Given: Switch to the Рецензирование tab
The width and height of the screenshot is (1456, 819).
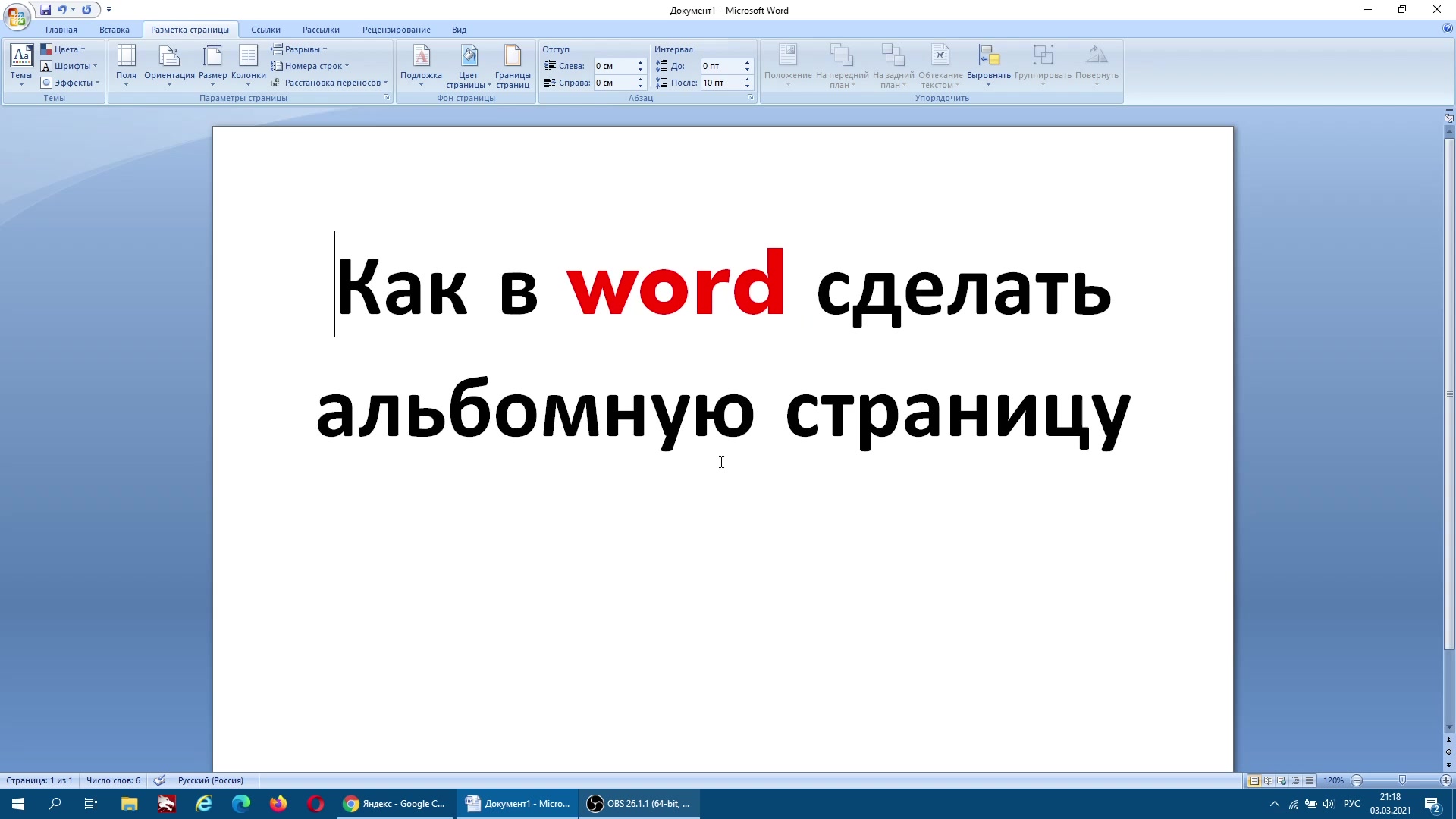Looking at the screenshot, I should 397,30.
